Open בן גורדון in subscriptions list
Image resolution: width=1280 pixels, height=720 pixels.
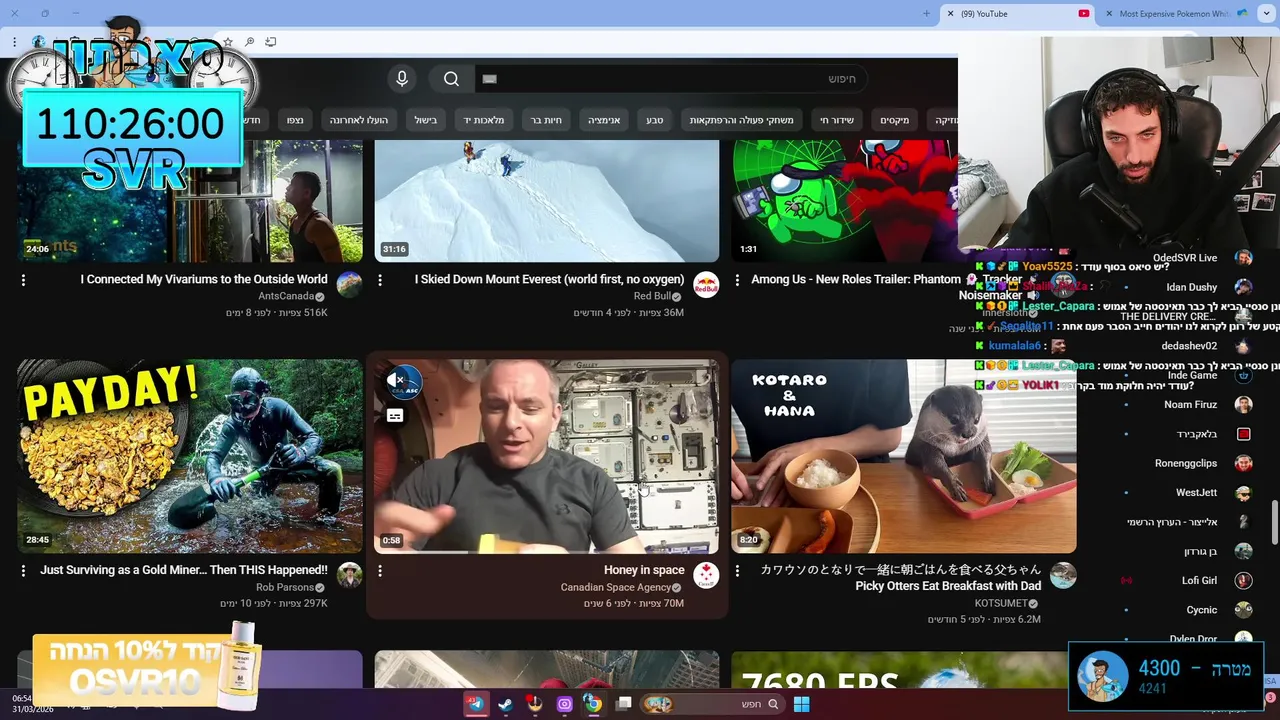pyautogui.click(x=1200, y=551)
